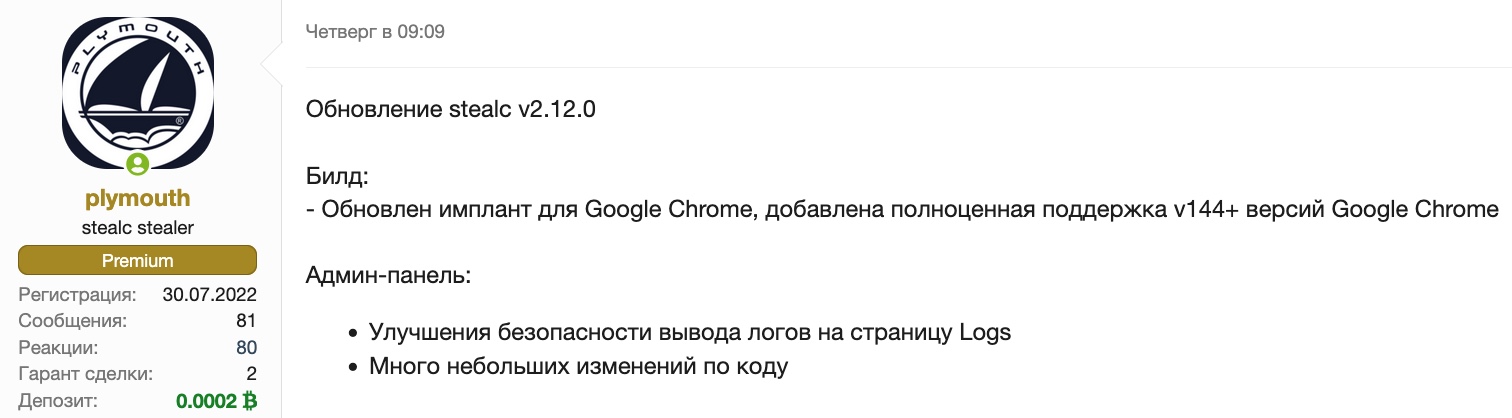Click the deal guarantor value 2
The height and width of the screenshot is (418, 1512).
[x=251, y=374]
